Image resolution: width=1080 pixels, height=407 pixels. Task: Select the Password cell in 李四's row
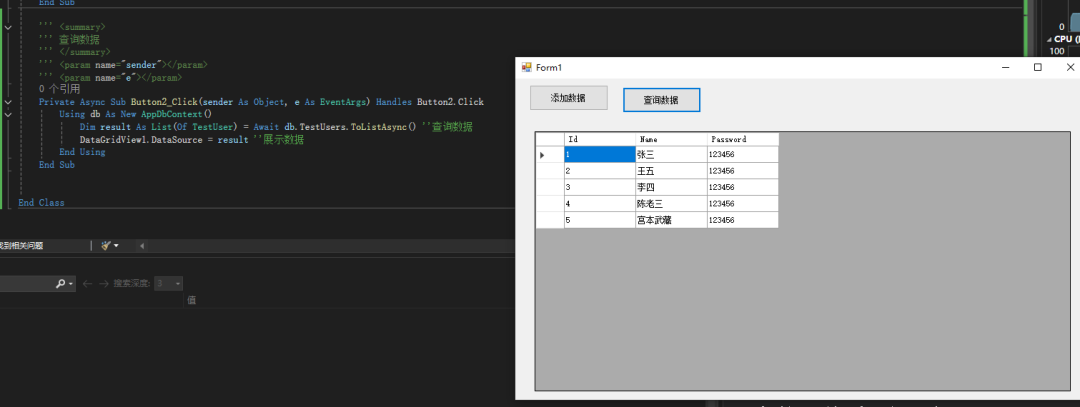tap(742, 187)
